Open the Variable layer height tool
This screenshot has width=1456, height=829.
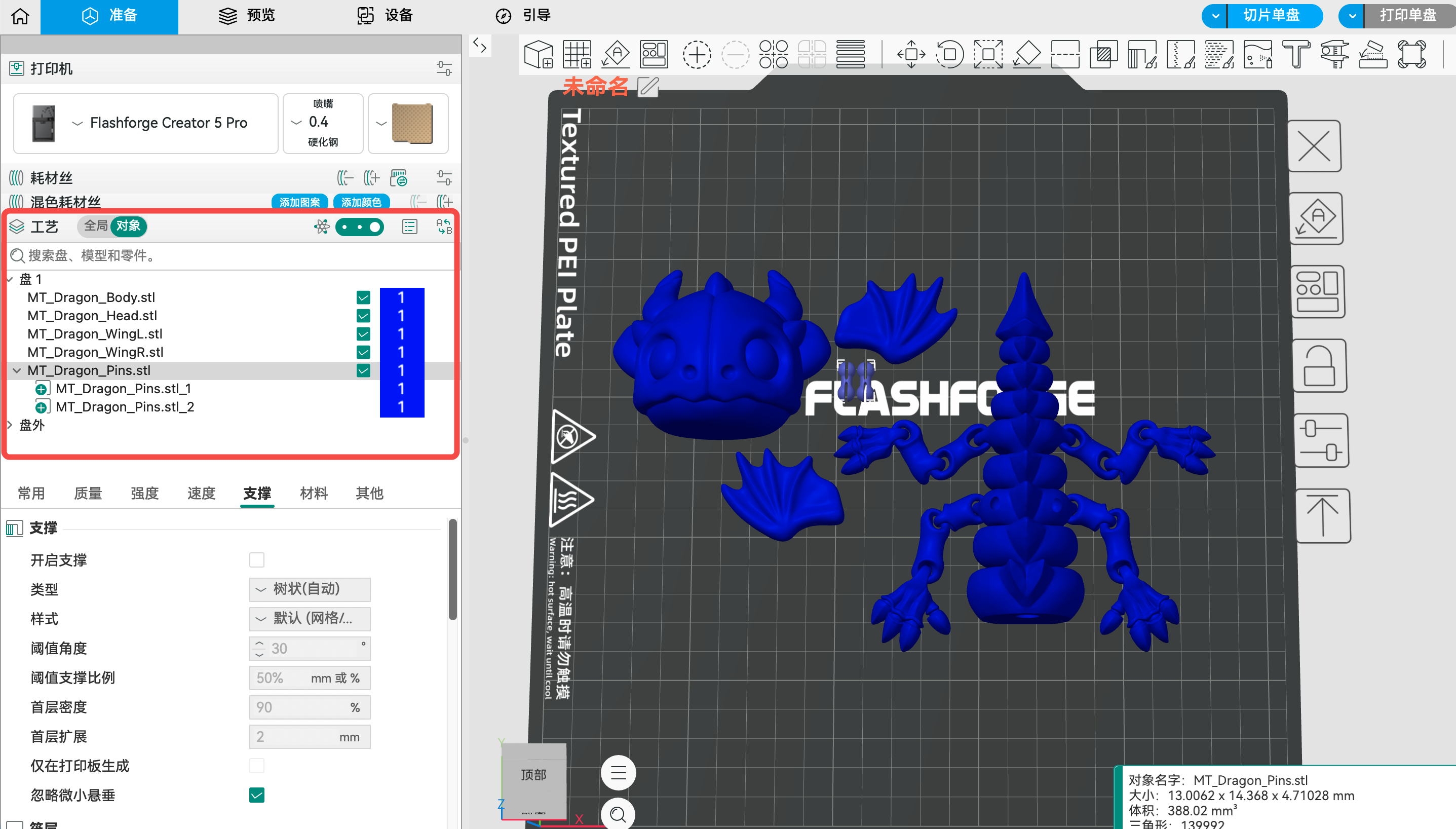coord(851,55)
